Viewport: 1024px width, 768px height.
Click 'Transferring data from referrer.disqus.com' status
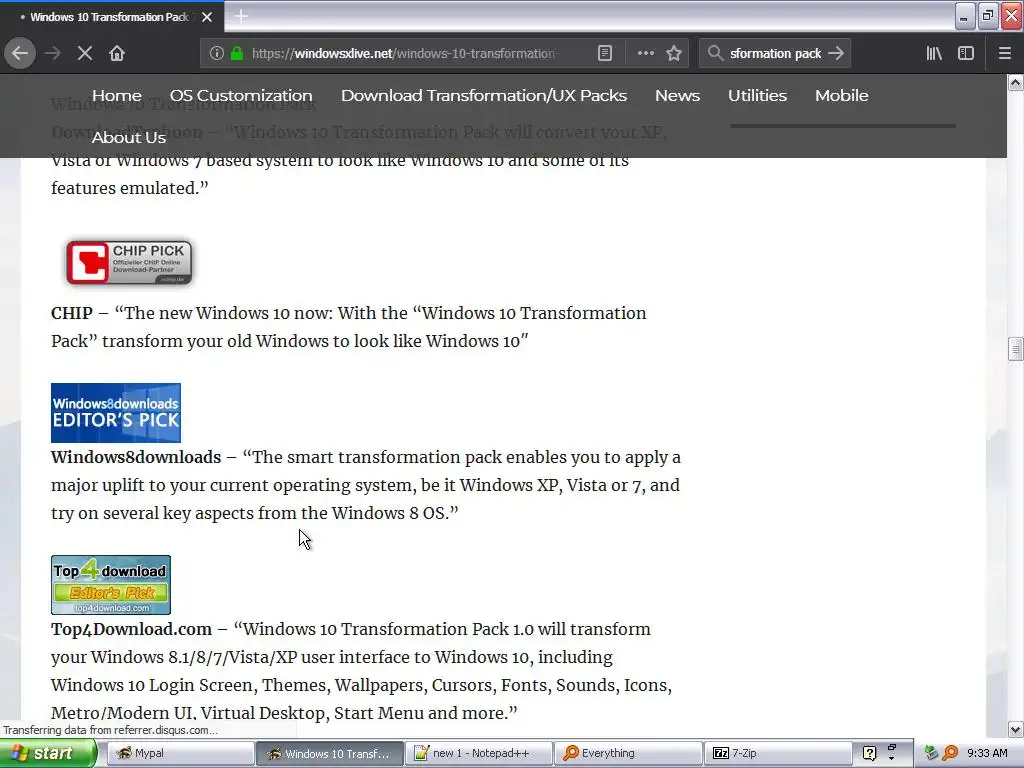pyautogui.click(x=110, y=730)
